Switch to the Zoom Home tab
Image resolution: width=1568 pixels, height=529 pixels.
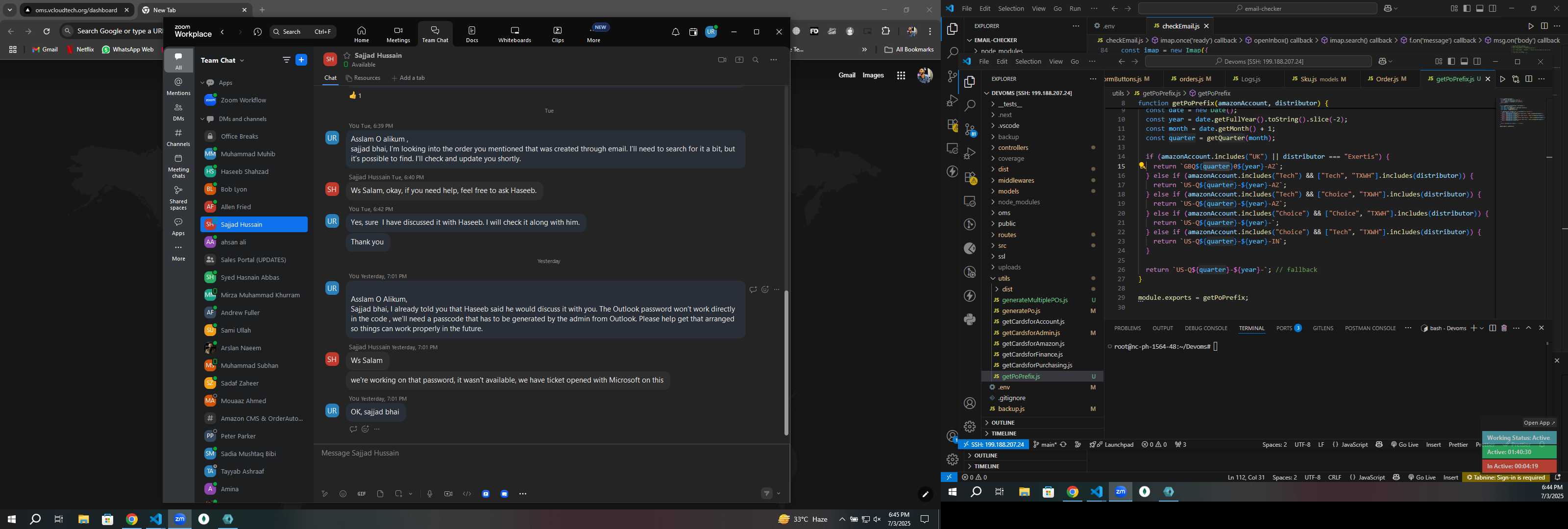pos(362,35)
